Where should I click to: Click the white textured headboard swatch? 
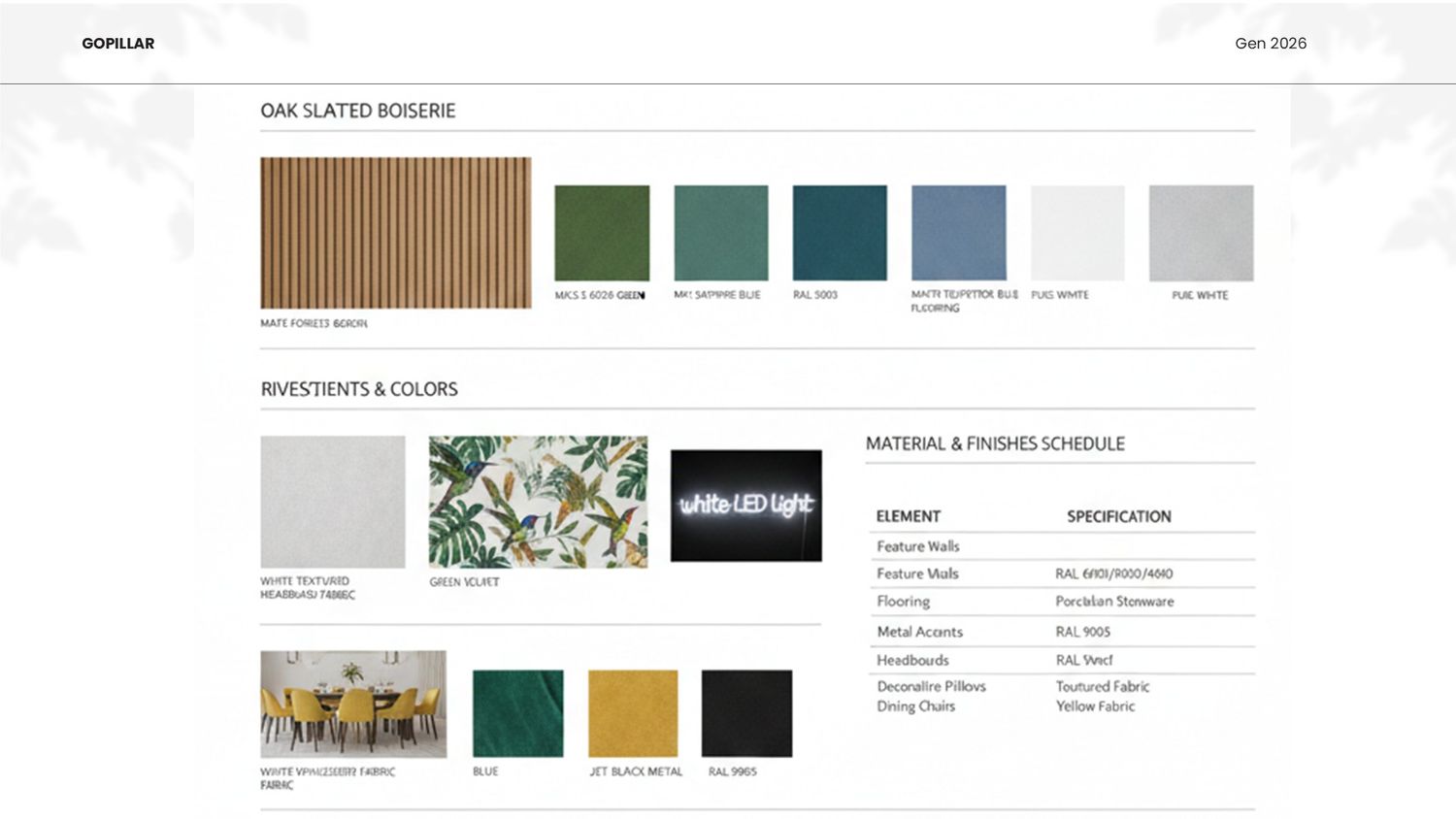pos(332,502)
